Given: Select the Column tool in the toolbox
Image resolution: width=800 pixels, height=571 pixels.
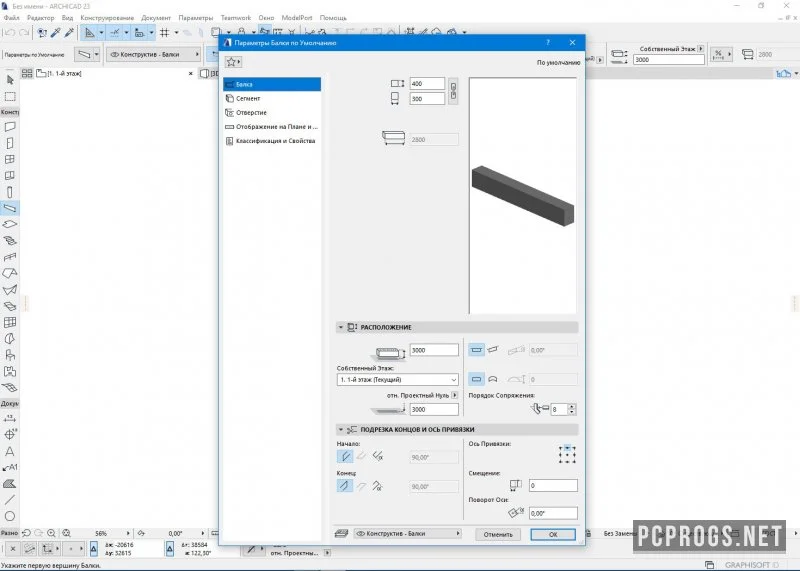Looking at the screenshot, I should [x=10, y=192].
